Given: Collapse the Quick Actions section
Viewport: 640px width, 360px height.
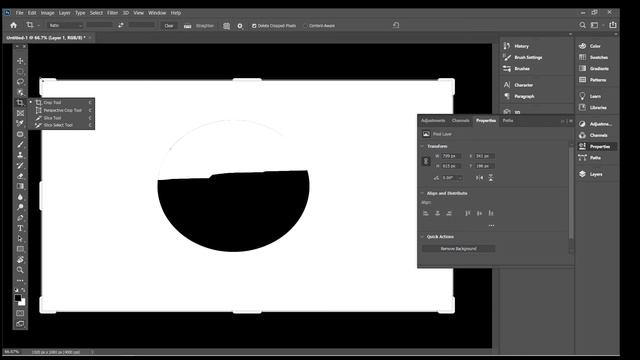Looking at the screenshot, I should [x=423, y=237].
